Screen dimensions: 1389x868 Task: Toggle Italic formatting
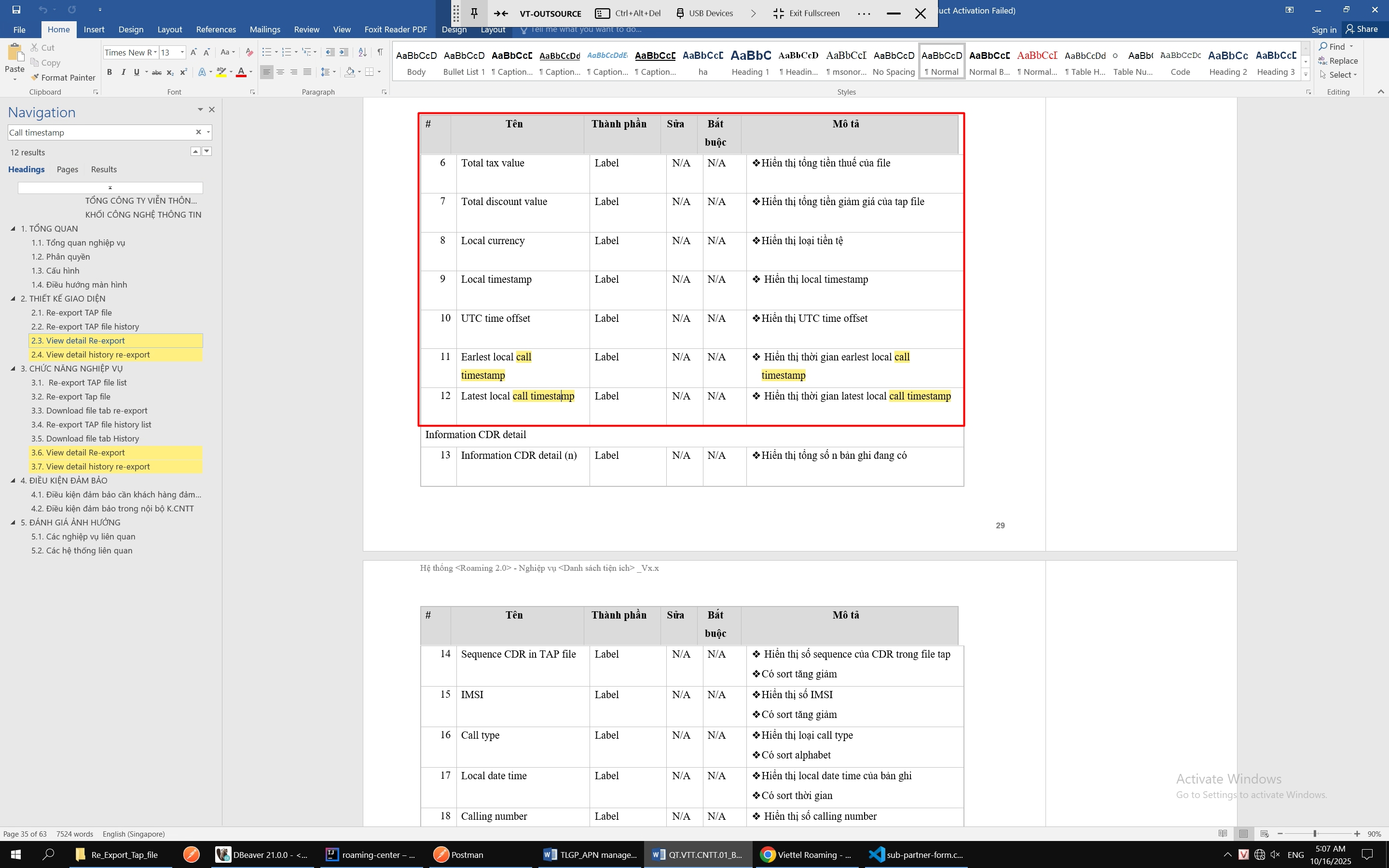tap(123, 72)
